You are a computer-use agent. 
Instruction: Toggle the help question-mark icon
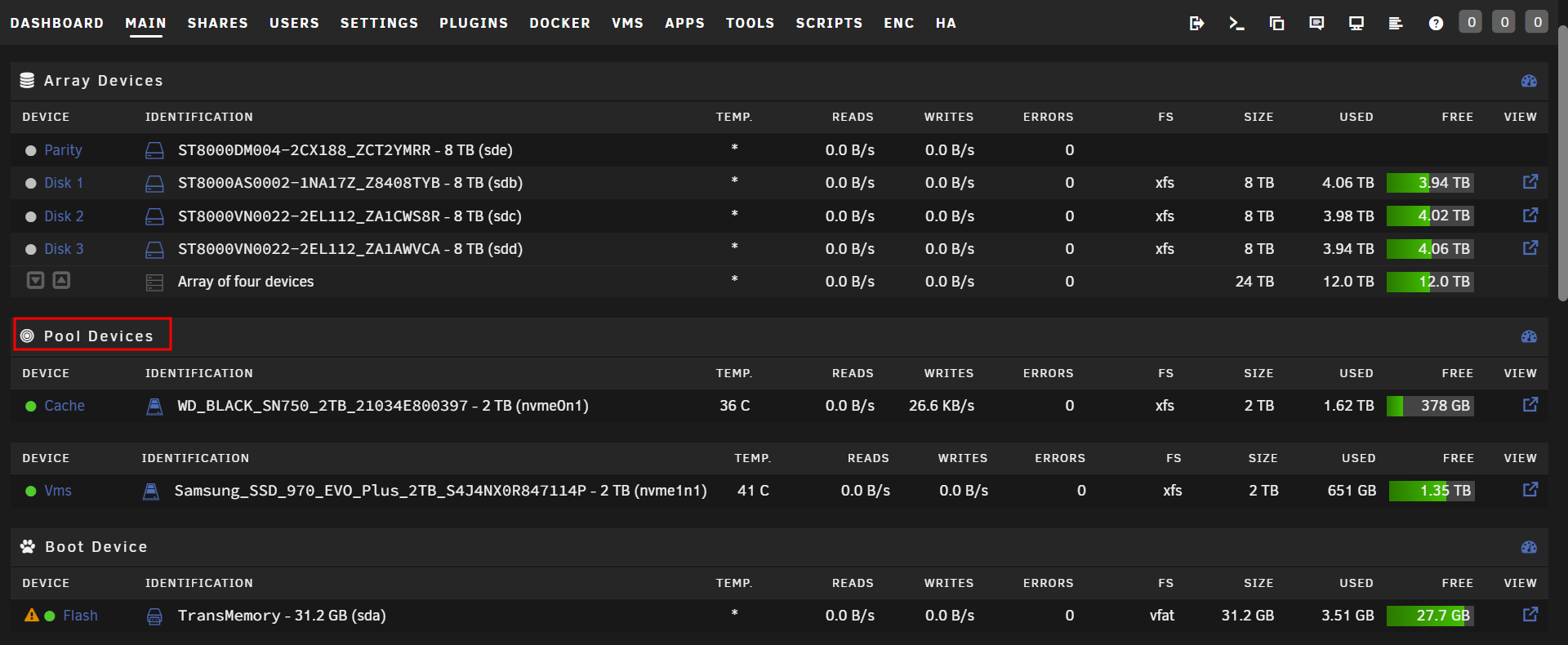point(1436,23)
